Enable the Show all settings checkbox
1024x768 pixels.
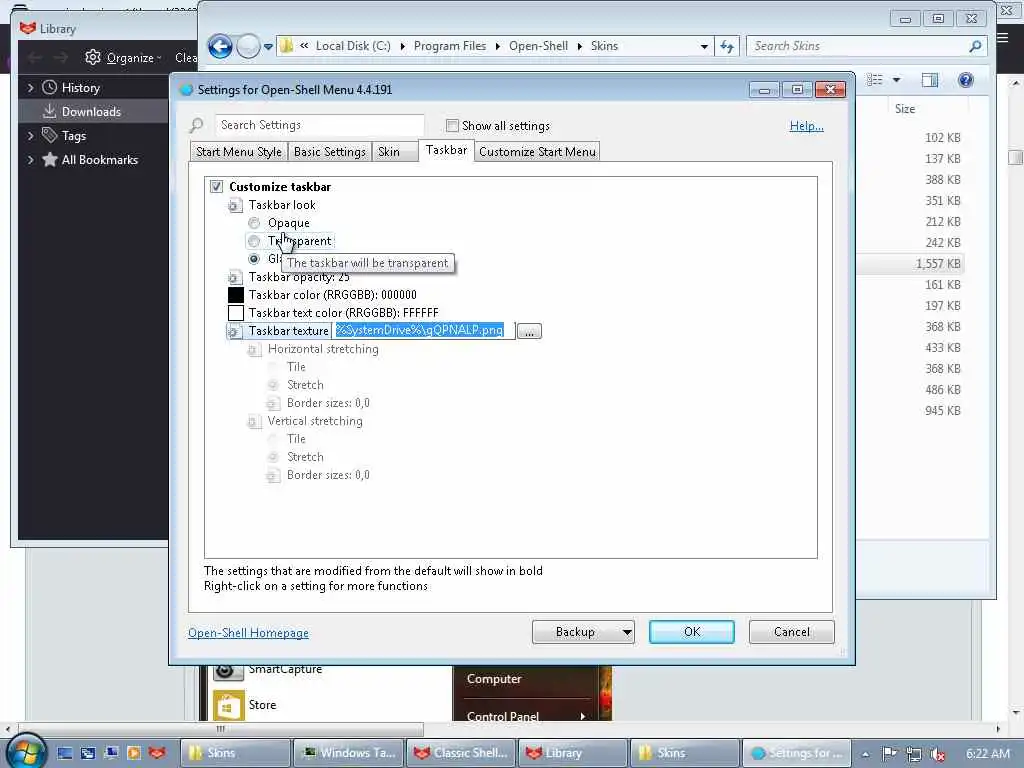[452, 125]
